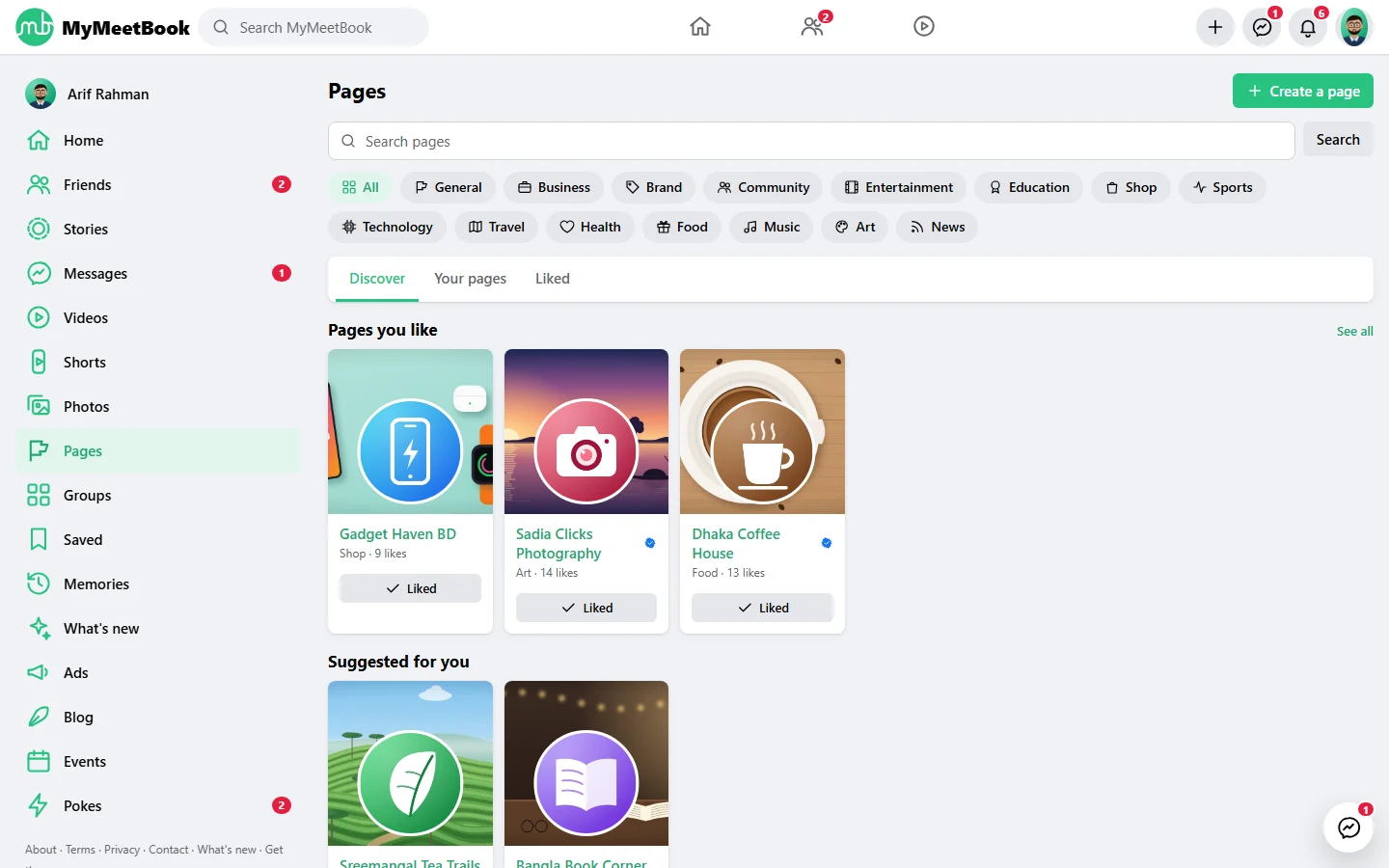Filter pages by All category
Image resolution: width=1389 pixels, height=868 pixels.
[x=361, y=187]
